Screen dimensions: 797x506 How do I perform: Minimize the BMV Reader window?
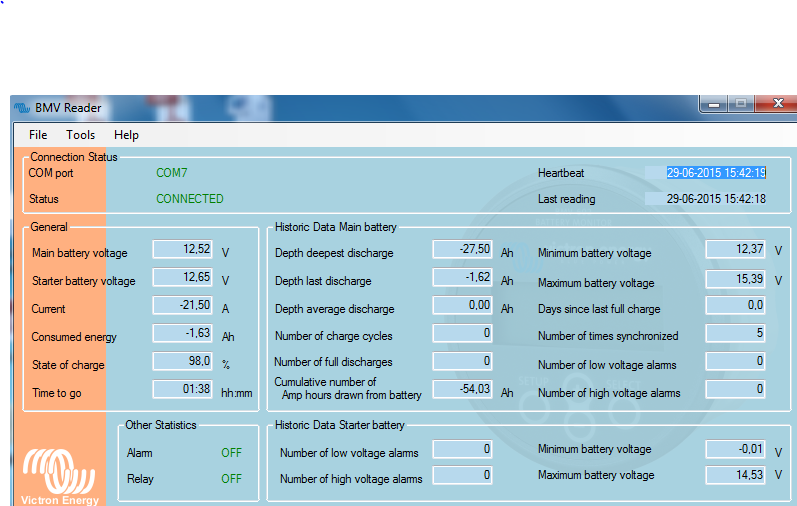(x=714, y=104)
